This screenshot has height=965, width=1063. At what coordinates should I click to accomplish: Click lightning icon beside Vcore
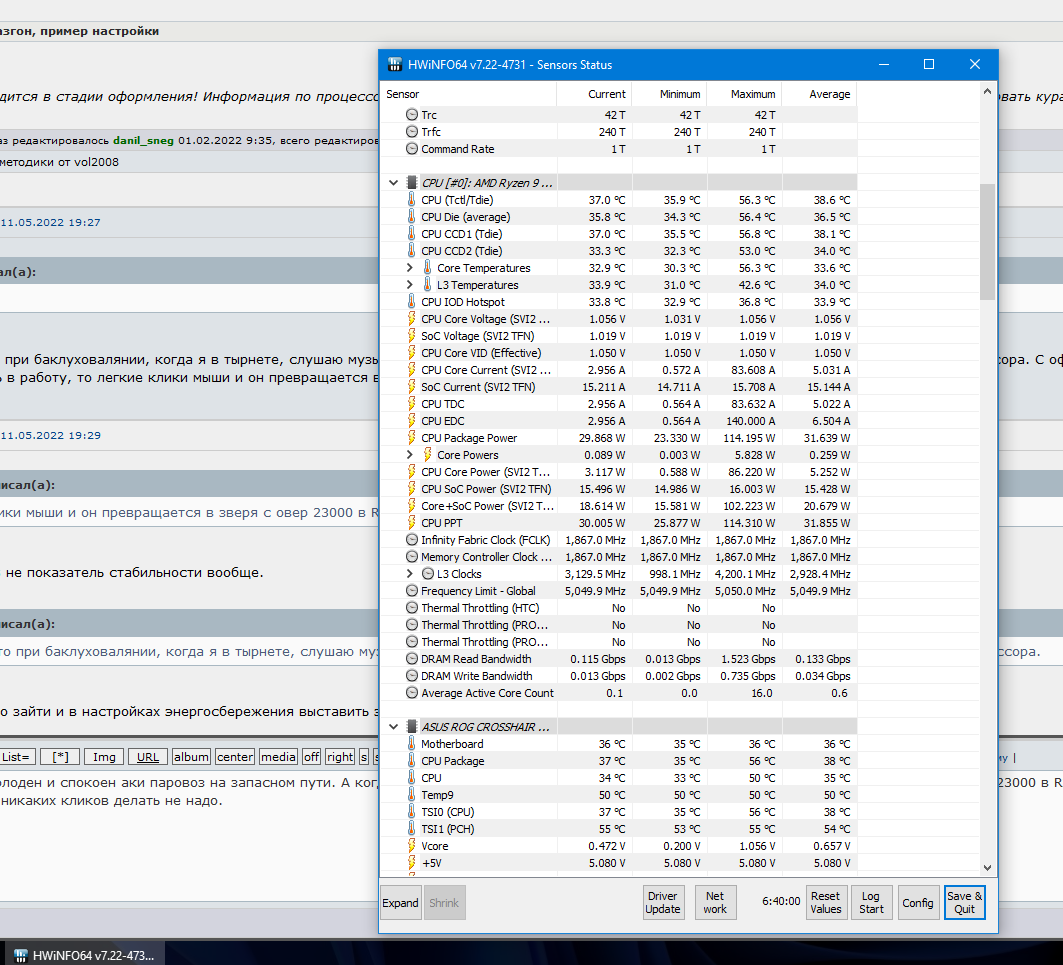(412, 846)
